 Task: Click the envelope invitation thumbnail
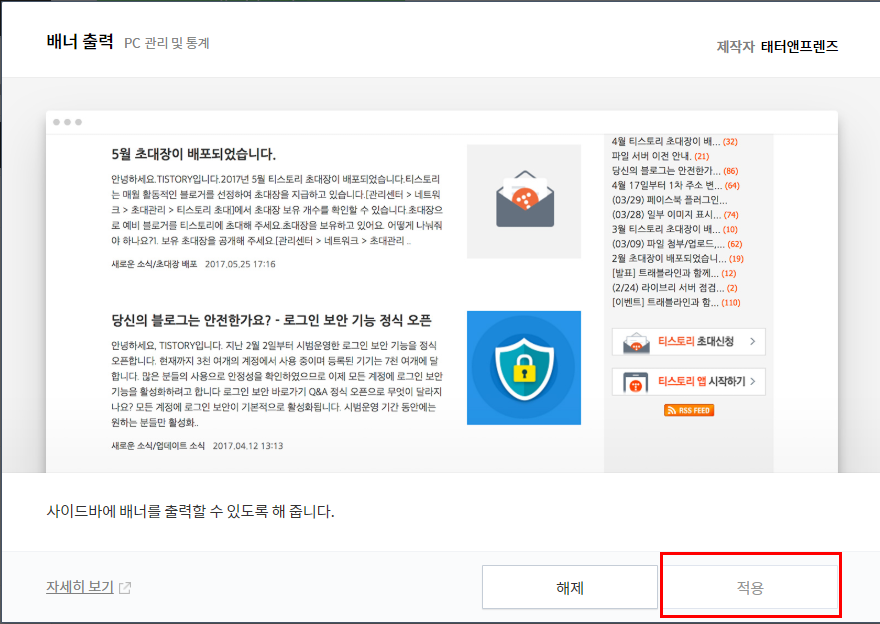(524, 201)
